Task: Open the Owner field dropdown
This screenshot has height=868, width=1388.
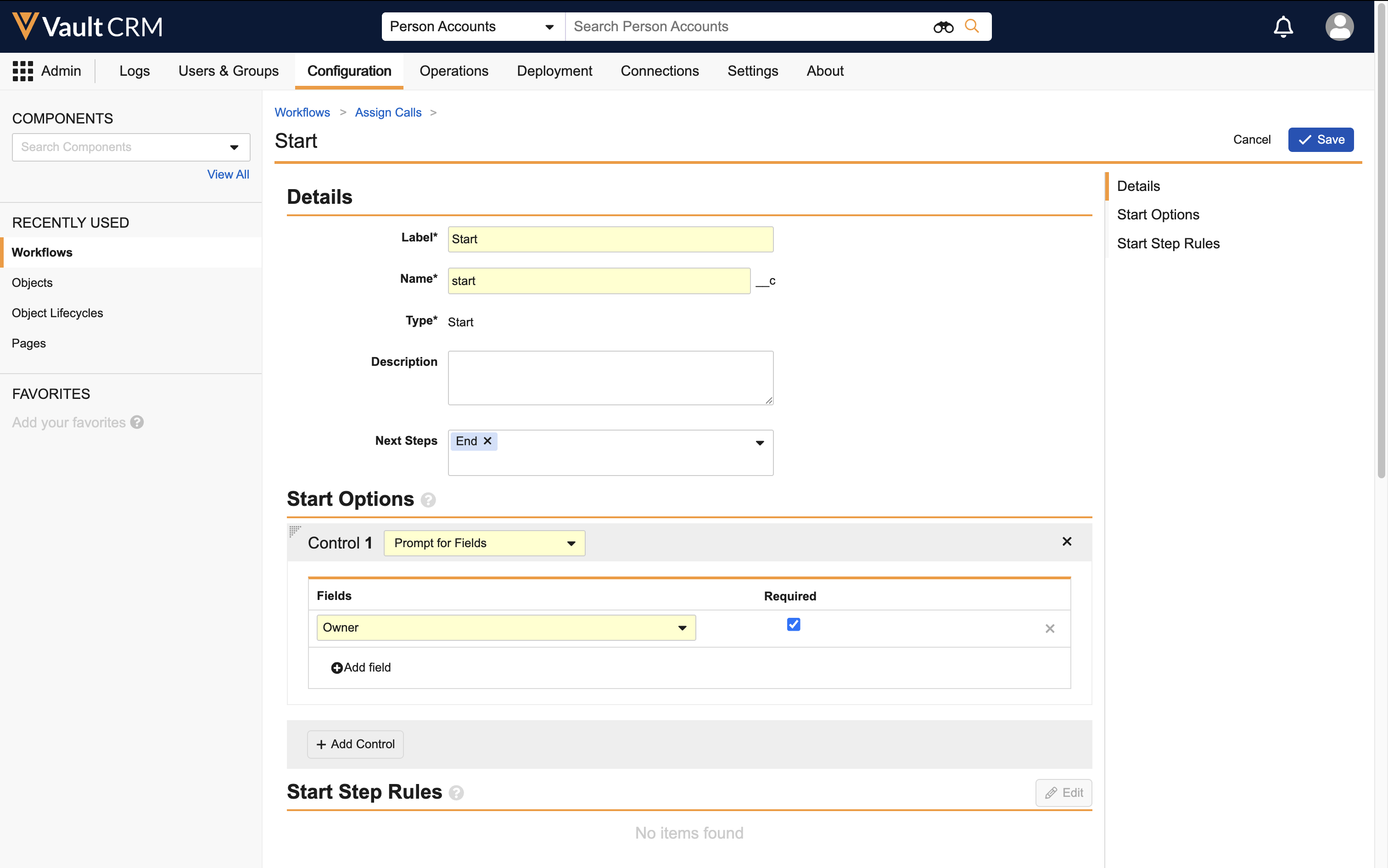Action: click(x=505, y=627)
